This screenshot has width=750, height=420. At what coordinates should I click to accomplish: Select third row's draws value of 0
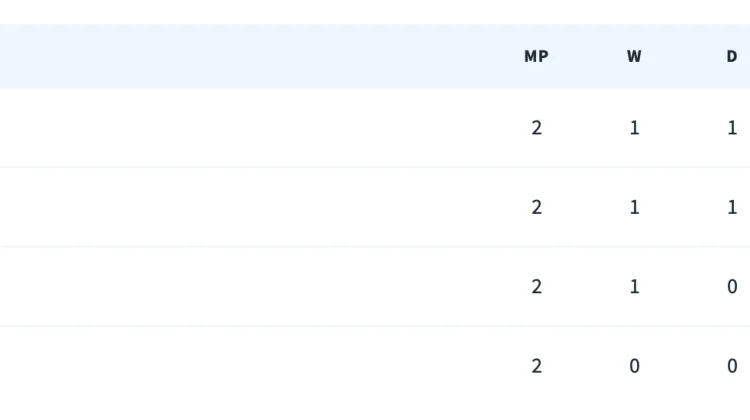coord(732,287)
